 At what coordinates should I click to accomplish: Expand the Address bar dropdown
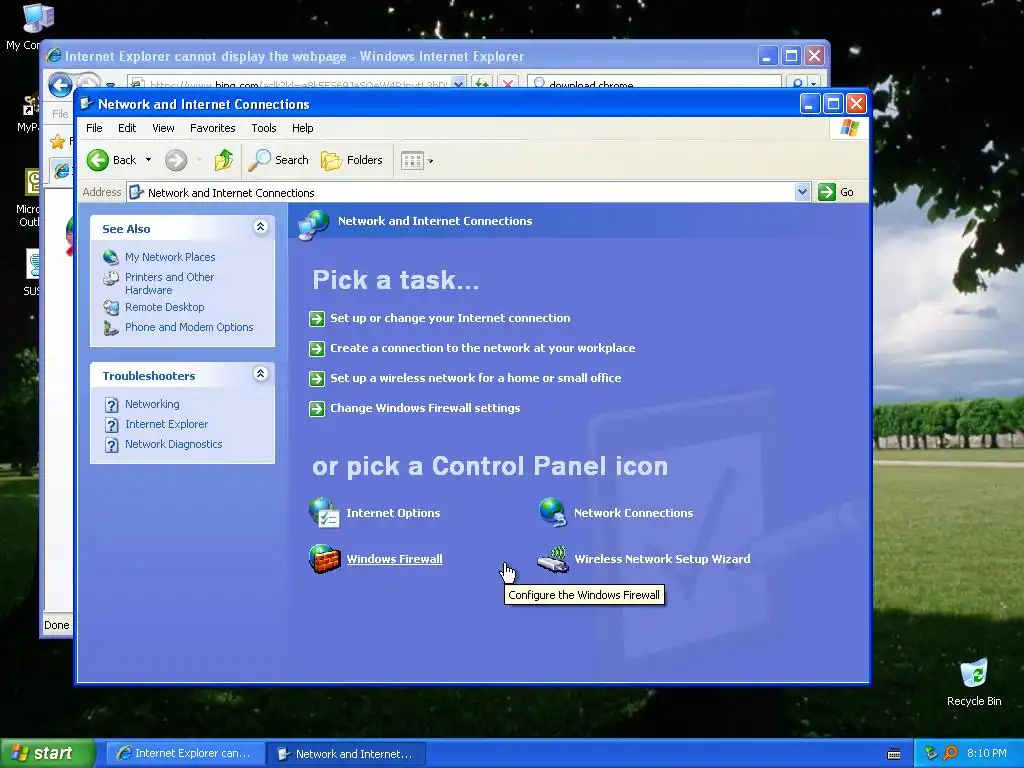tap(802, 192)
